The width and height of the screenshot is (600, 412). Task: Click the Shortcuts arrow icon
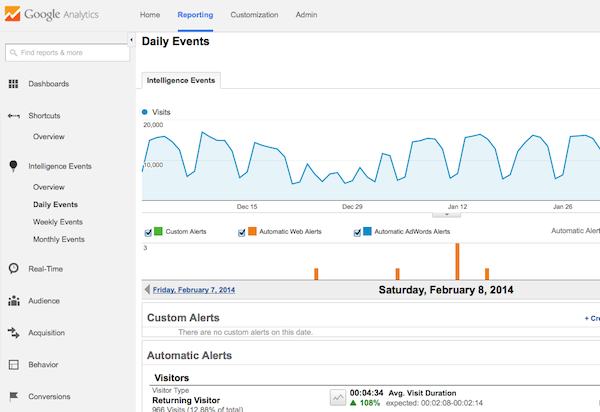point(13,116)
